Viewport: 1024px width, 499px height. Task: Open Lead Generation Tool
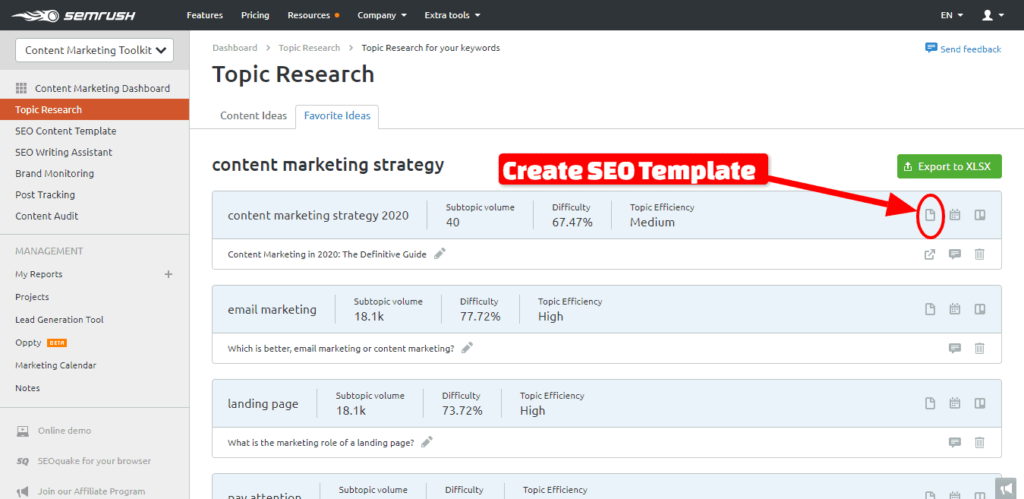tap(59, 319)
